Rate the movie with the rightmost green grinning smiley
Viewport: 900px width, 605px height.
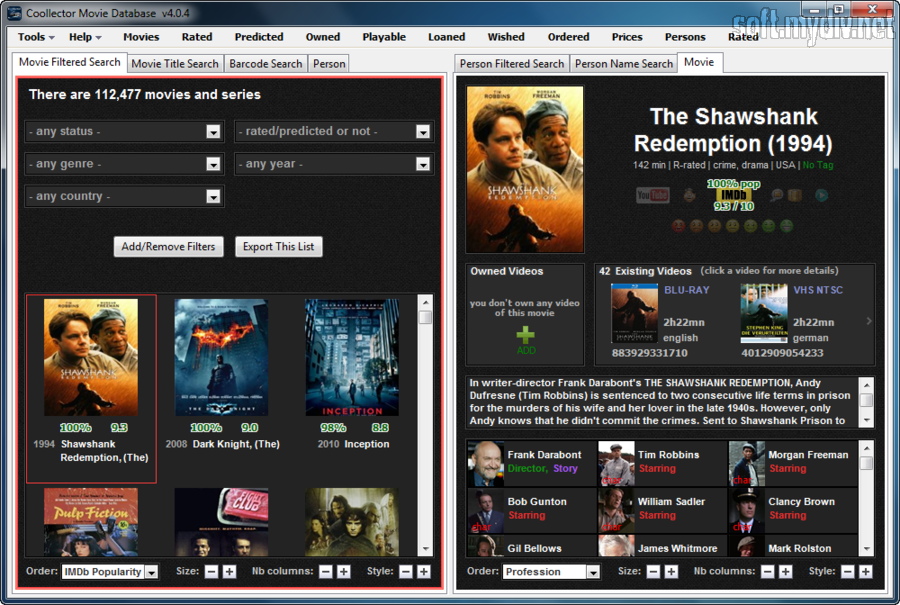point(786,226)
